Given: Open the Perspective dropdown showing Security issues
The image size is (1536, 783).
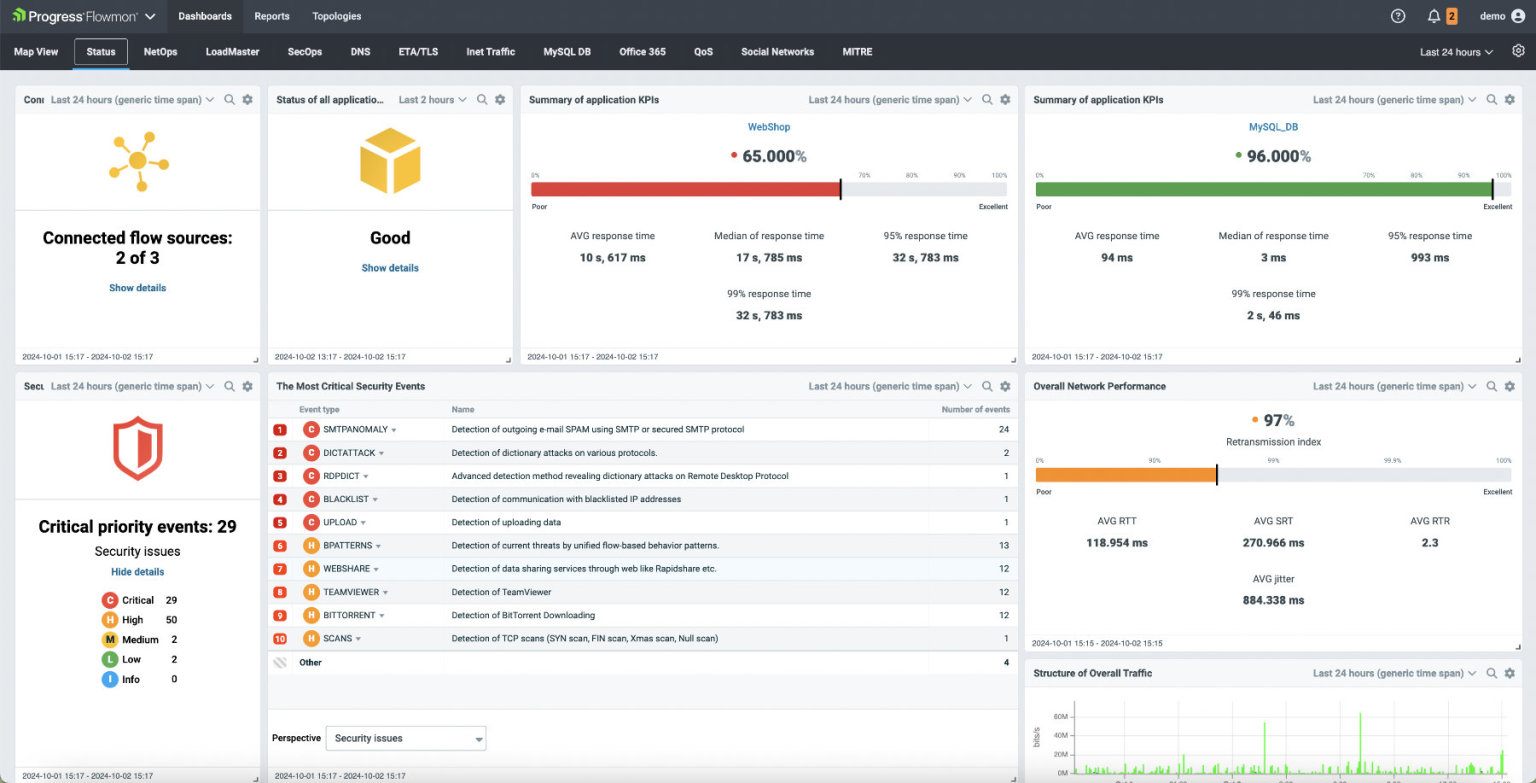Looking at the screenshot, I should [x=405, y=738].
